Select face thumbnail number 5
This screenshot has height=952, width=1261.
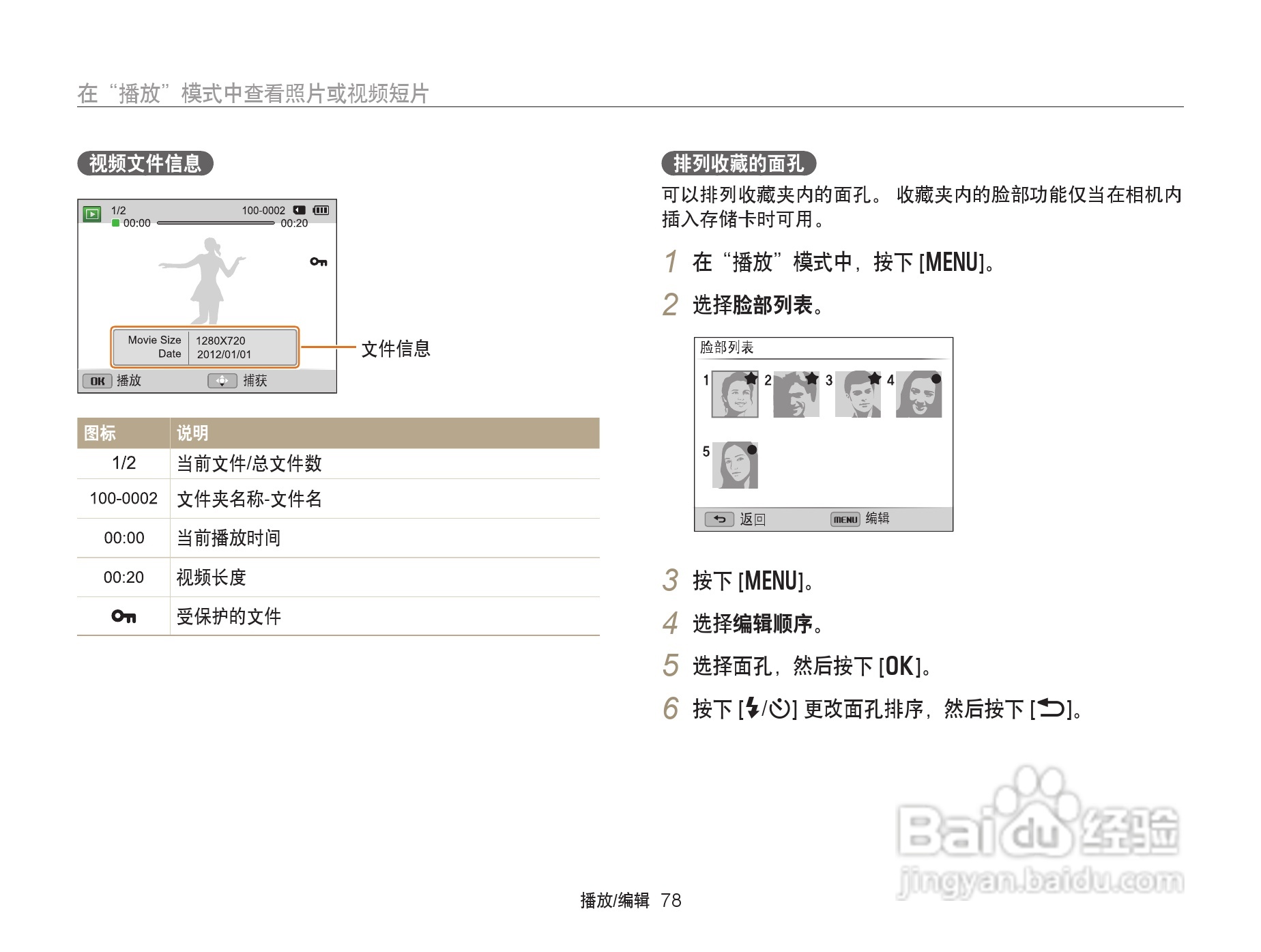735,465
